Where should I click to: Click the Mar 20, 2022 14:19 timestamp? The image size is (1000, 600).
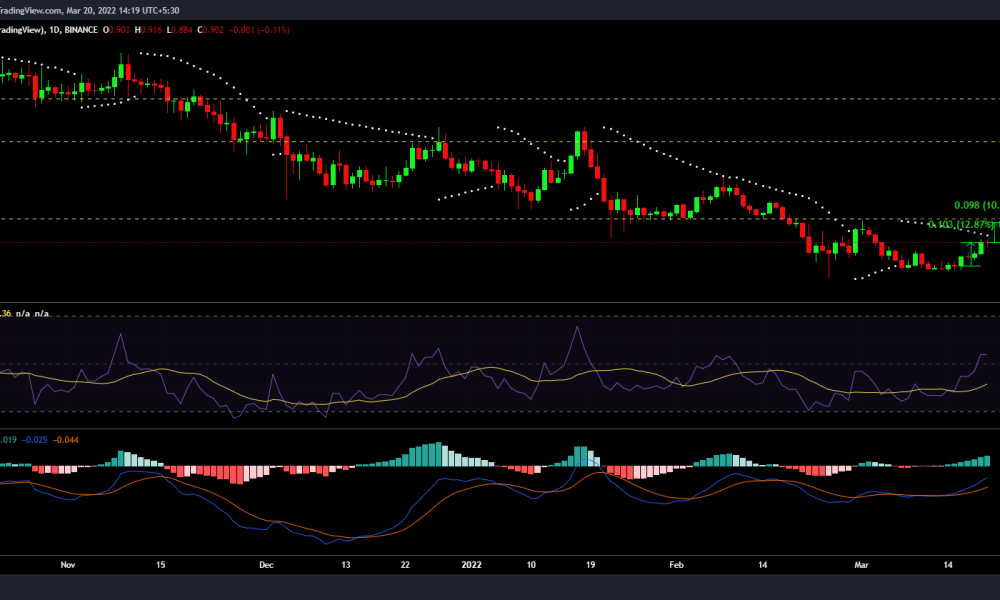pos(123,10)
